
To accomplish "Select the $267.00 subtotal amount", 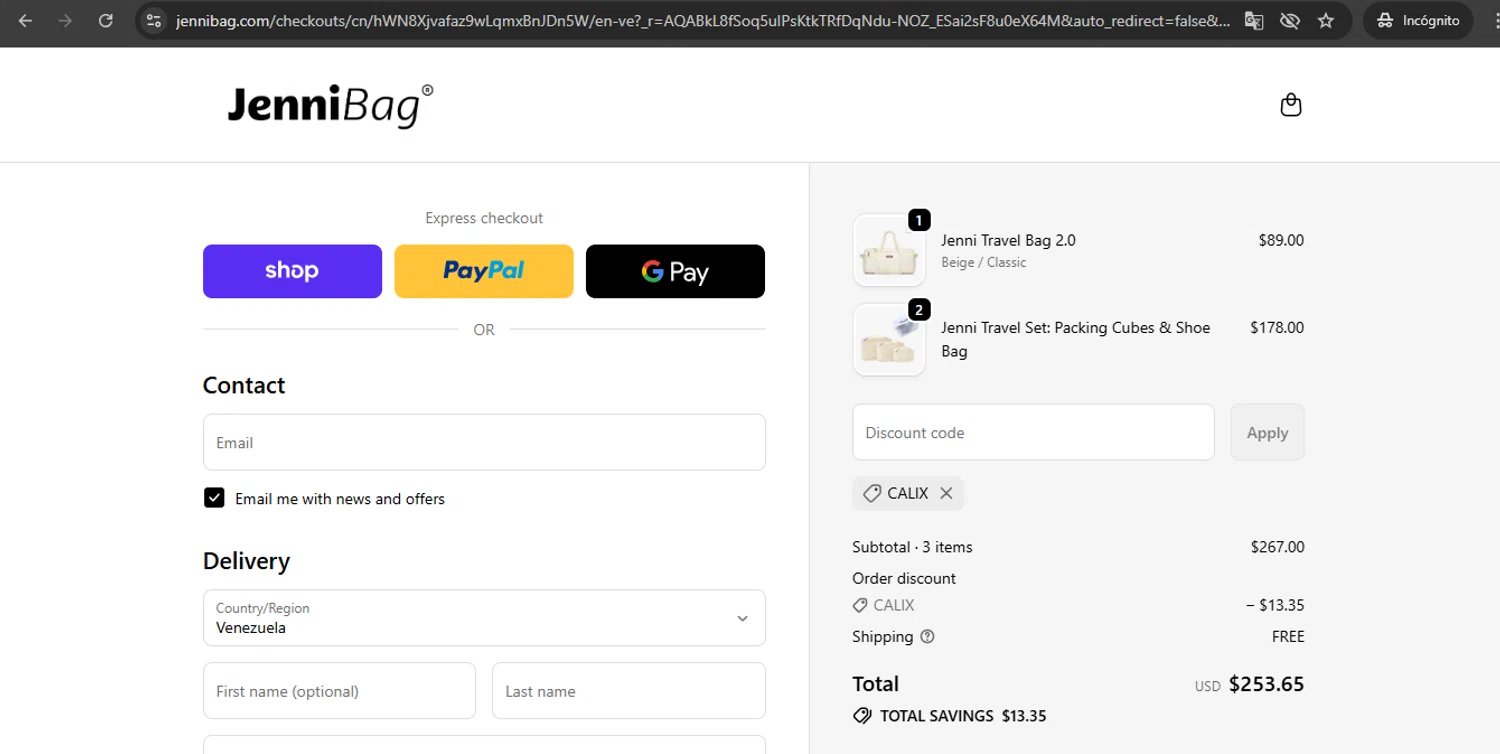I will pos(1277,547).
